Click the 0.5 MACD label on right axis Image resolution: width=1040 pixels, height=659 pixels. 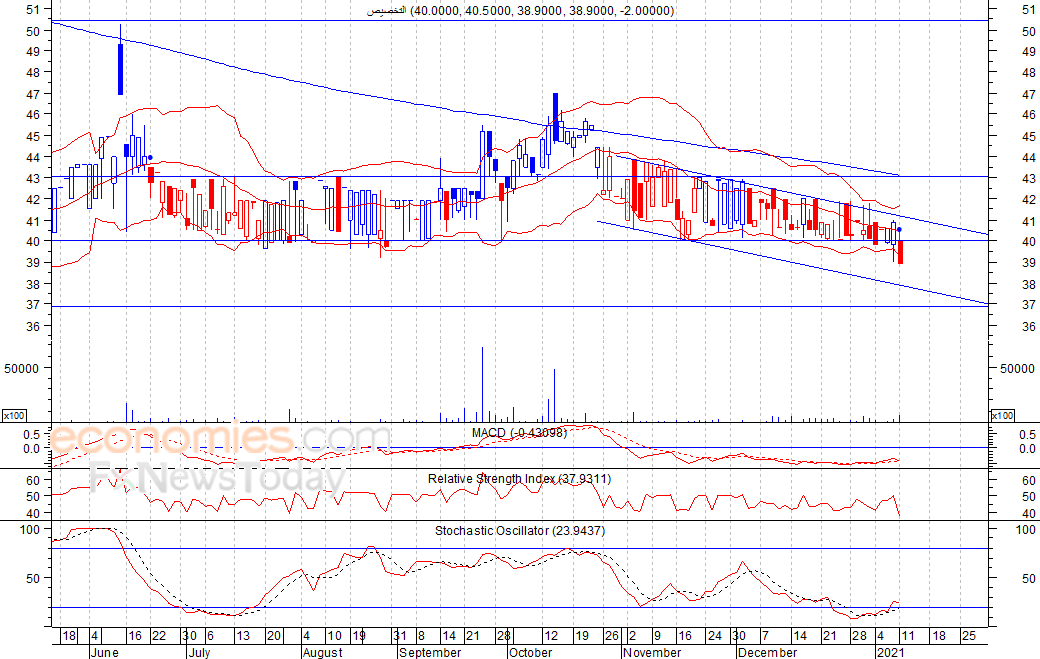(1027, 434)
